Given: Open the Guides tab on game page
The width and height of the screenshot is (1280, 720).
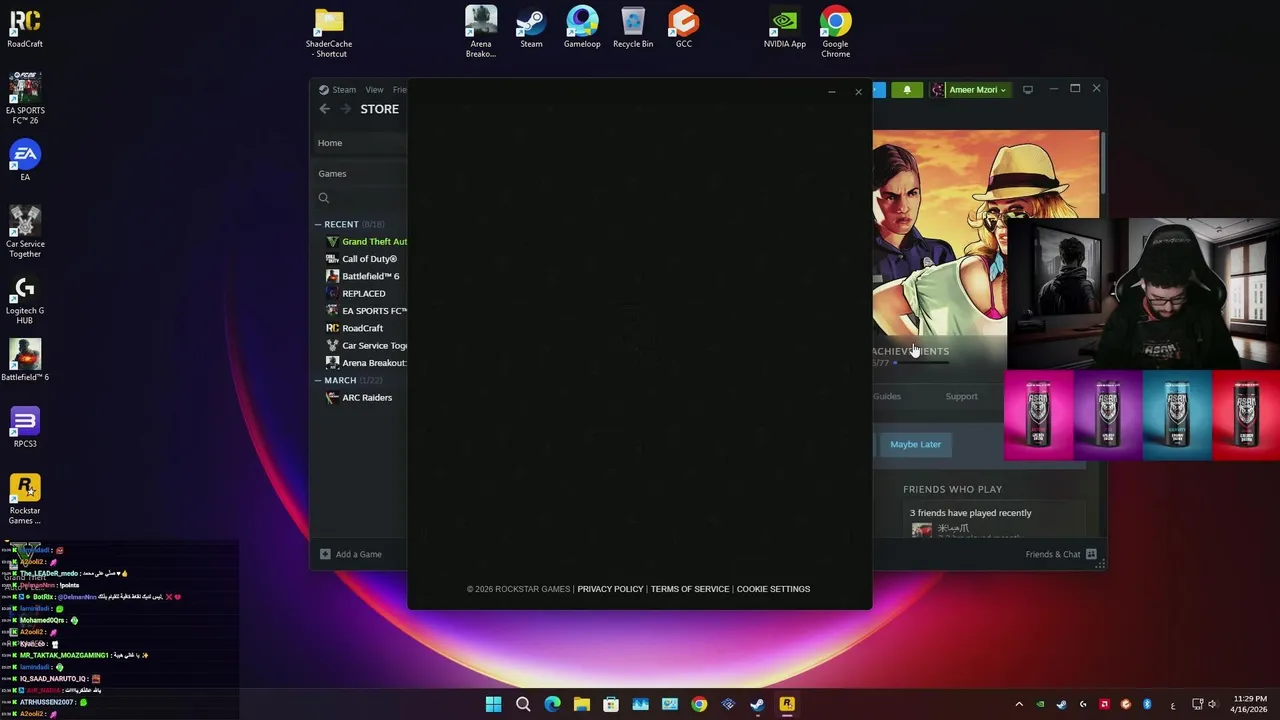Looking at the screenshot, I should pos(887,396).
